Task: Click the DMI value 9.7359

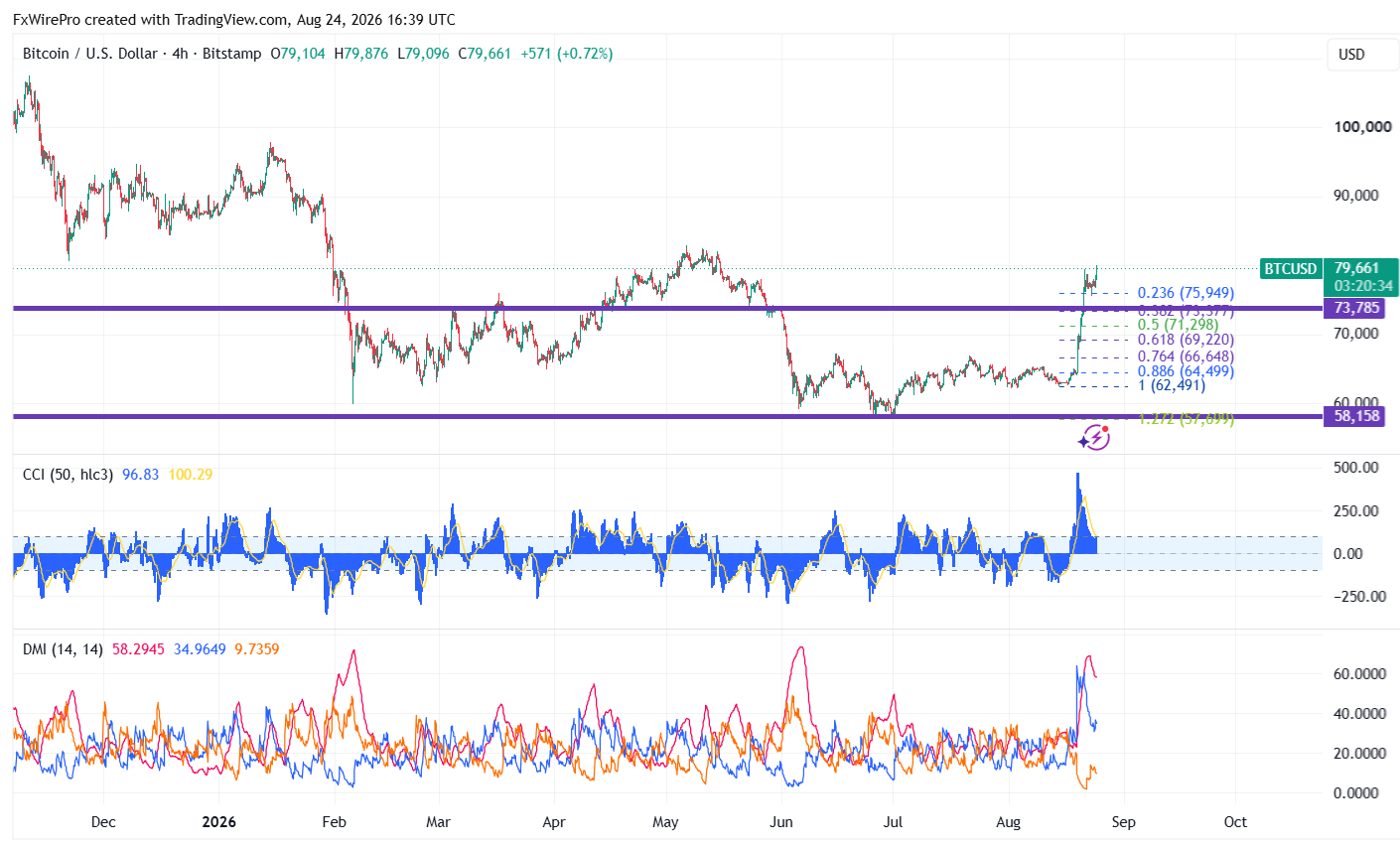Action: pos(257,649)
